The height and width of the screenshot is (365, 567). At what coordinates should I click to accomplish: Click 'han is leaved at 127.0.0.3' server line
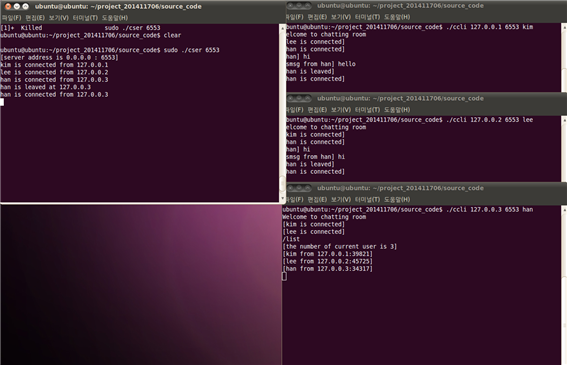[46, 87]
